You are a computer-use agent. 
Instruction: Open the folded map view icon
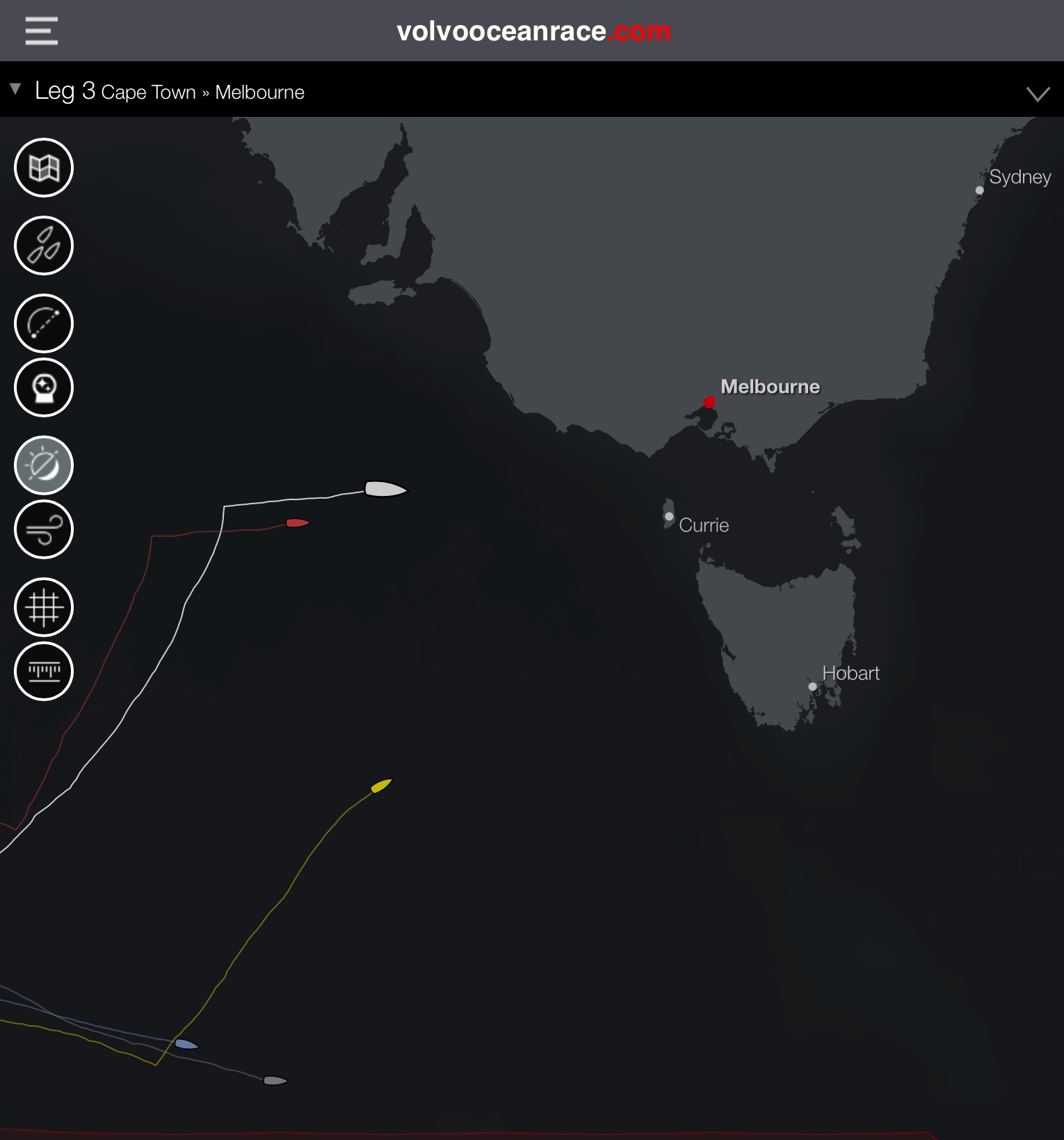coord(44,168)
